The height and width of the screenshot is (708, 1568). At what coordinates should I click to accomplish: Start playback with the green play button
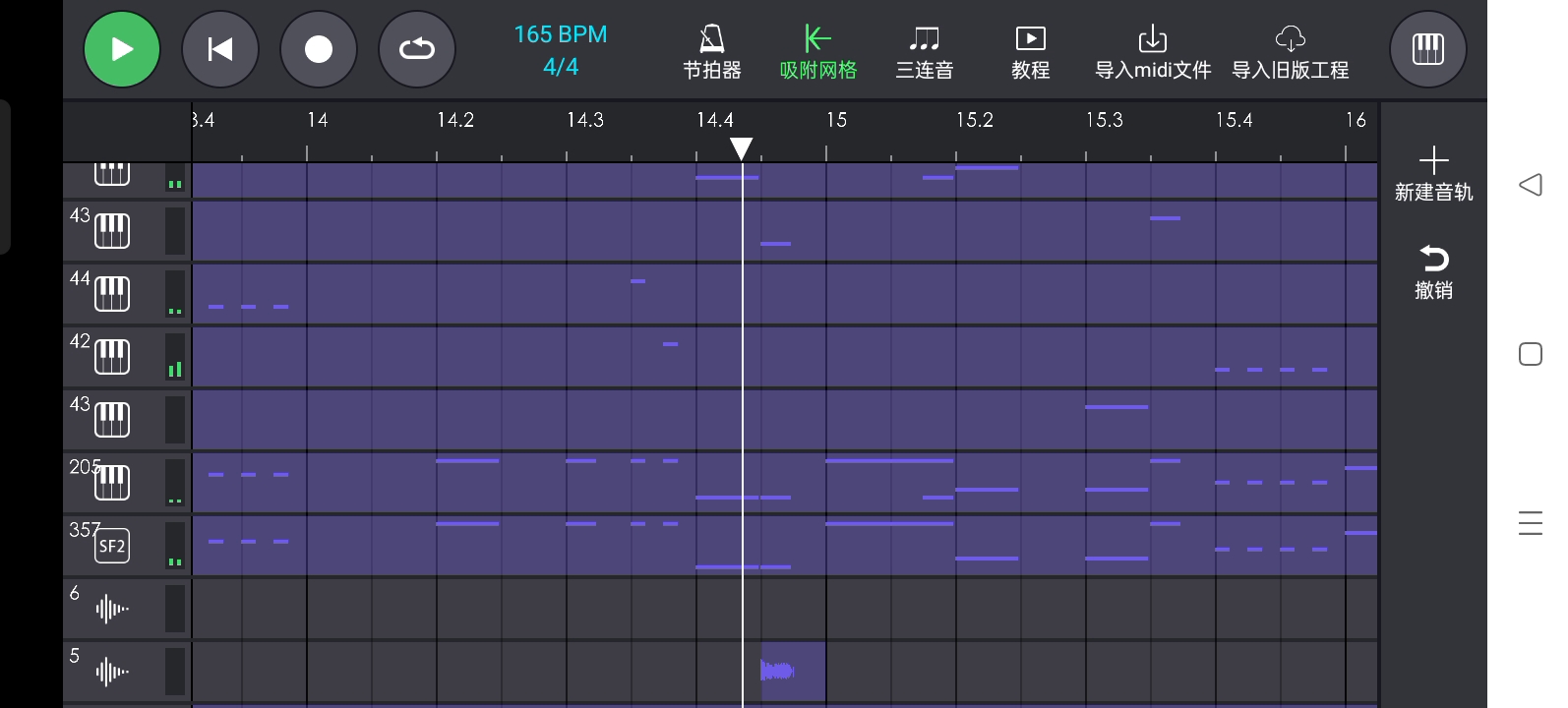tap(122, 49)
